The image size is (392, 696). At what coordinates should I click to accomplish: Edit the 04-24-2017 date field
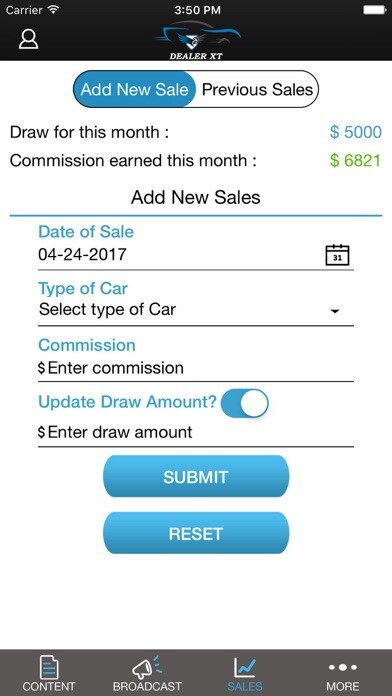pos(196,255)
